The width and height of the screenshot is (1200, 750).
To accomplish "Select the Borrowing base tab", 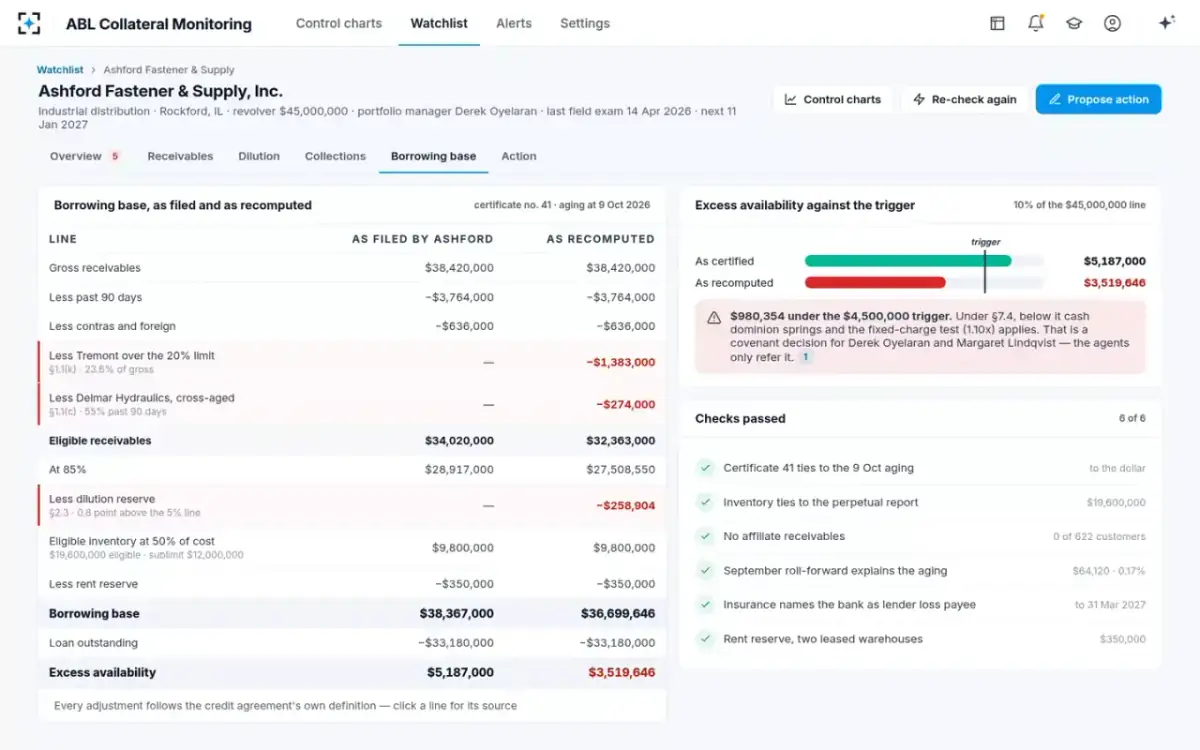I will 433,156.
